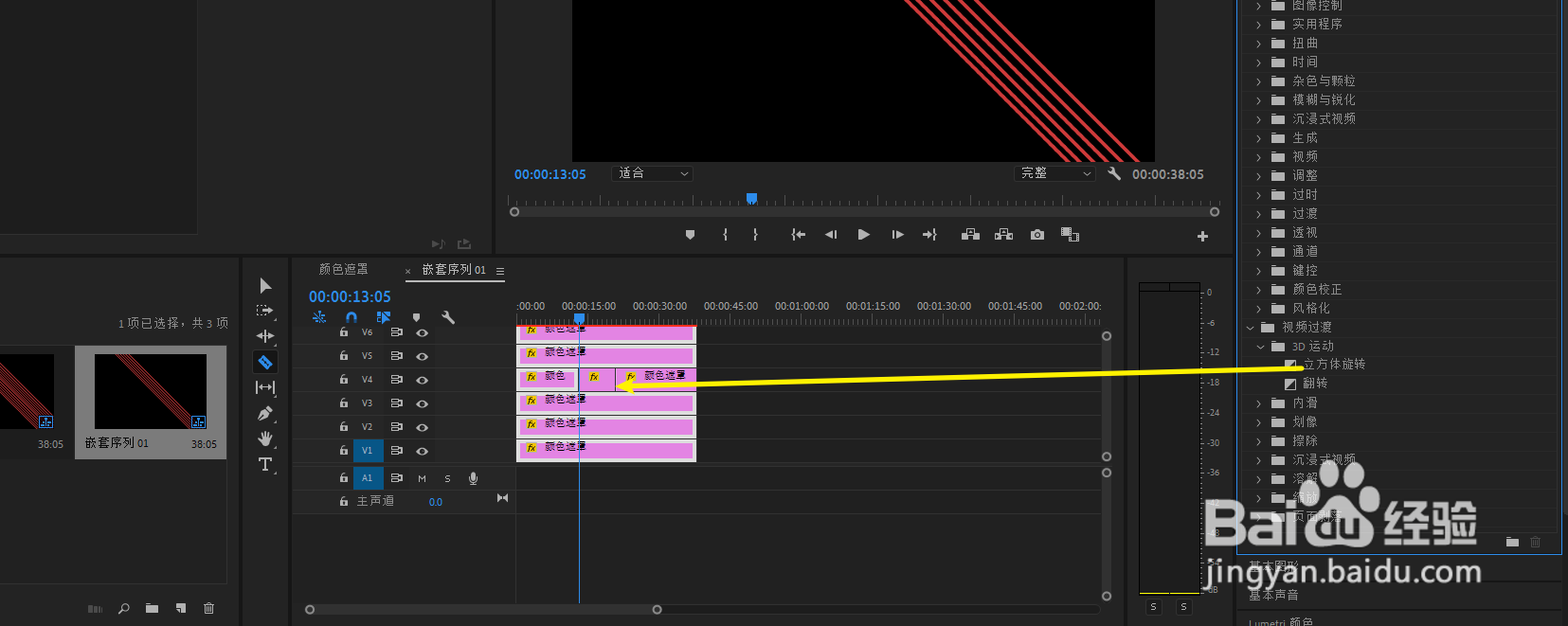Image resolution: width=1568 pixels, height=626 pixels.
Task: Open 嵌套序列 01 panel menu
Action: click(x=500, y=271)
